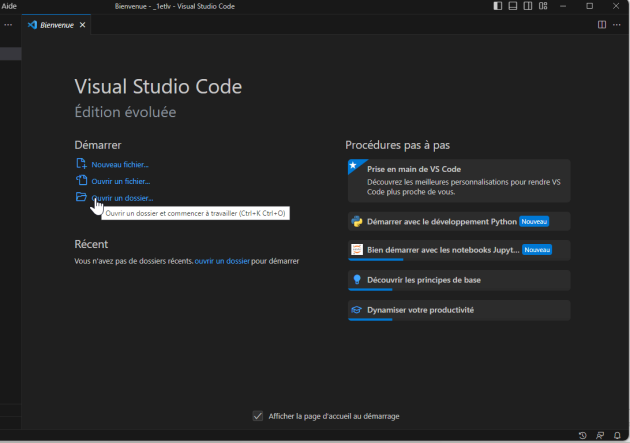Image resolution: width=630 pixels, height=443 pixels.
Task: Open 'Démarrer avec le développement Python' walkthrough
Action: click(440, 221)
